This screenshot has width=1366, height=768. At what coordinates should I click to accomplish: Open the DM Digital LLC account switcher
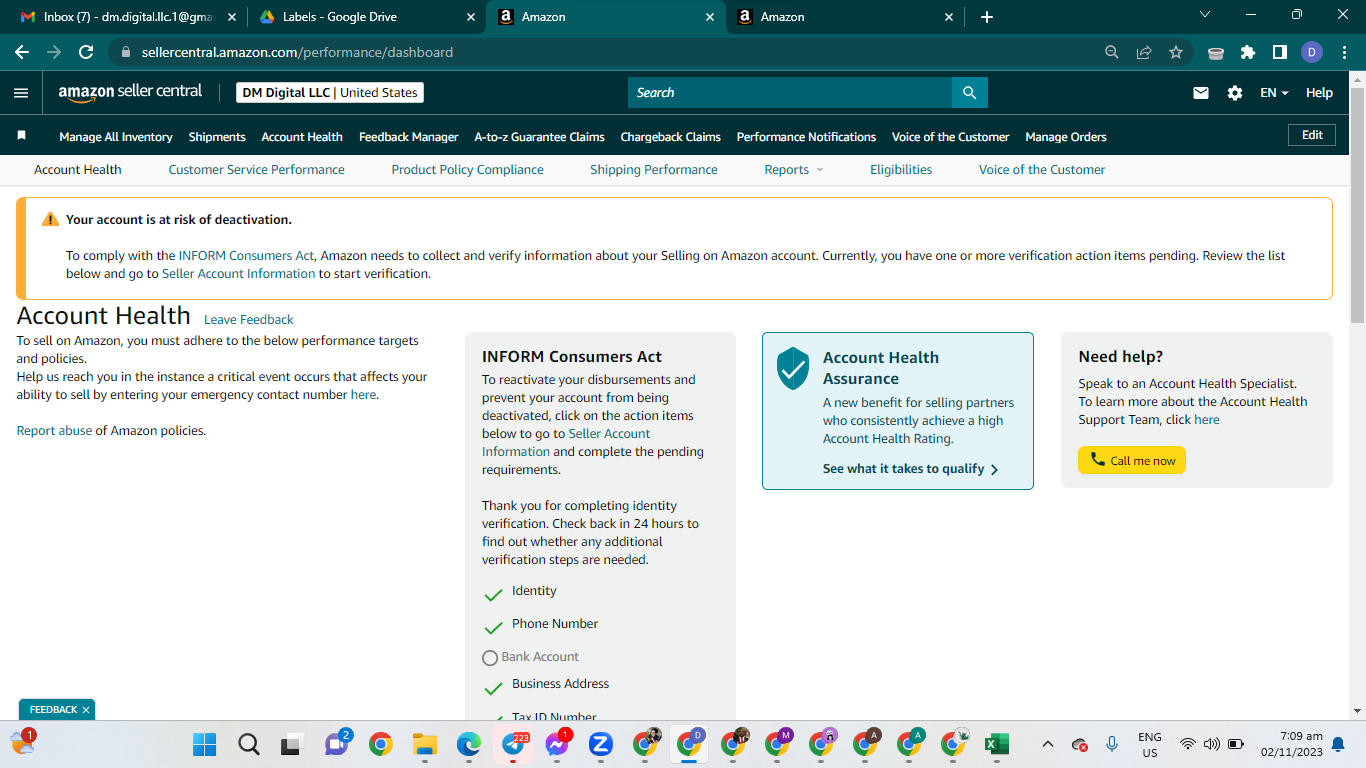click(330, 93)
